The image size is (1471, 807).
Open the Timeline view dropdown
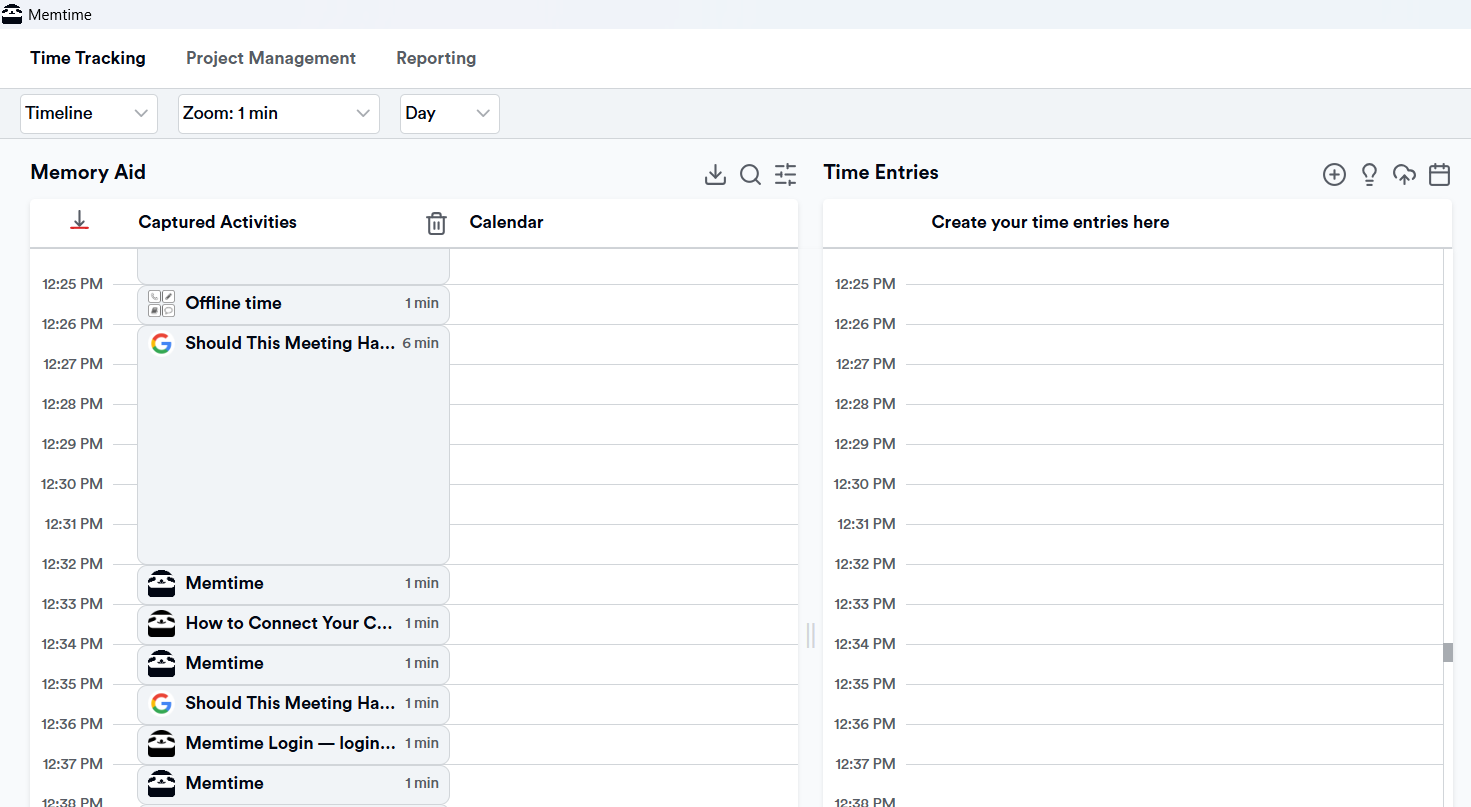point(88,113)
